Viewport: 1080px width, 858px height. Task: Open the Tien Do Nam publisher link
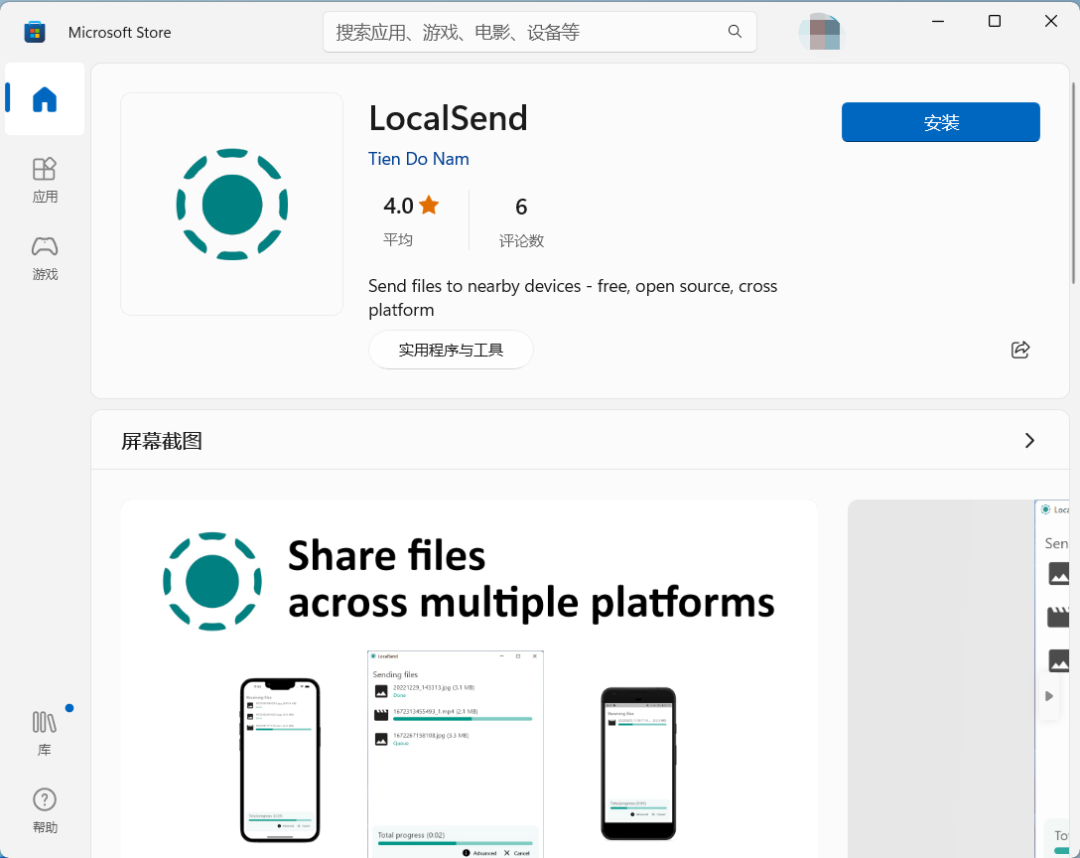418,159
